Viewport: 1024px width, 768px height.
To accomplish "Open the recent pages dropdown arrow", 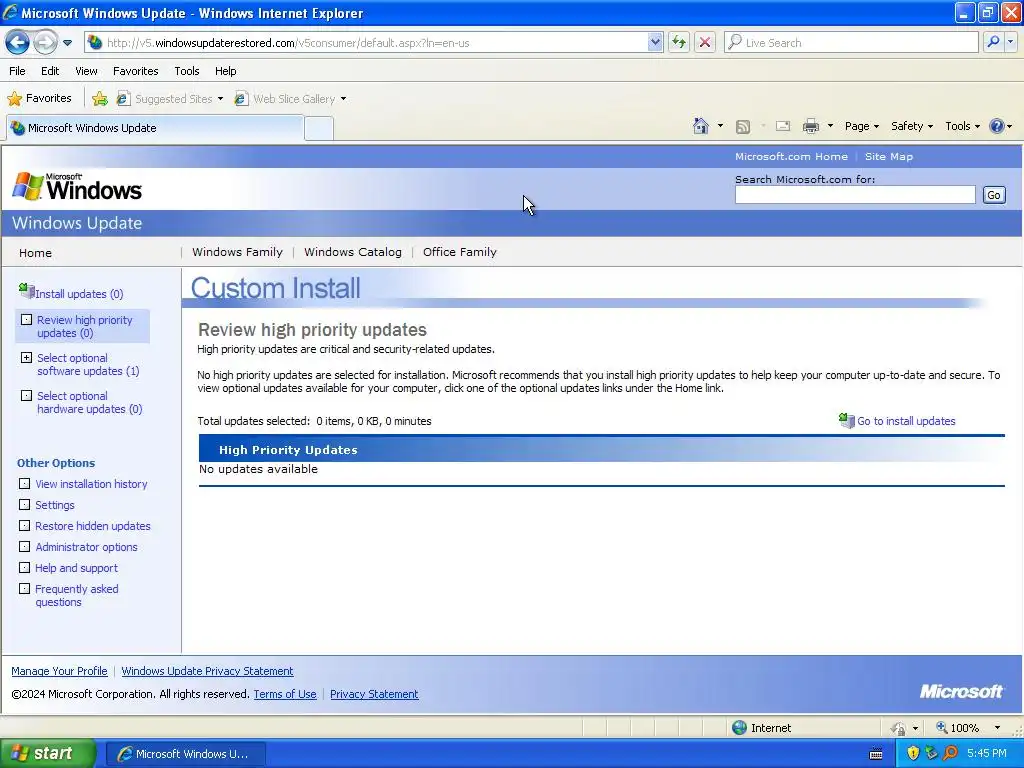I will (x=67, y=43).
